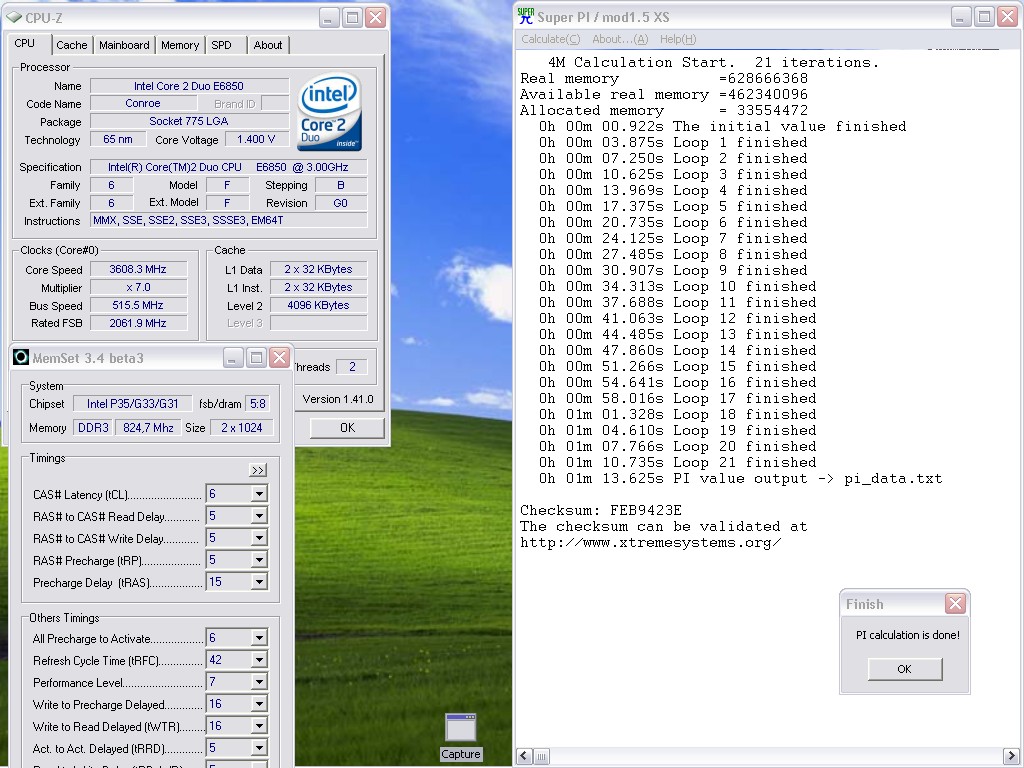This screenshot has height=768, width=1024.
Task: Click the Intel Core 2 Duo logo
Action: [330, 112]
